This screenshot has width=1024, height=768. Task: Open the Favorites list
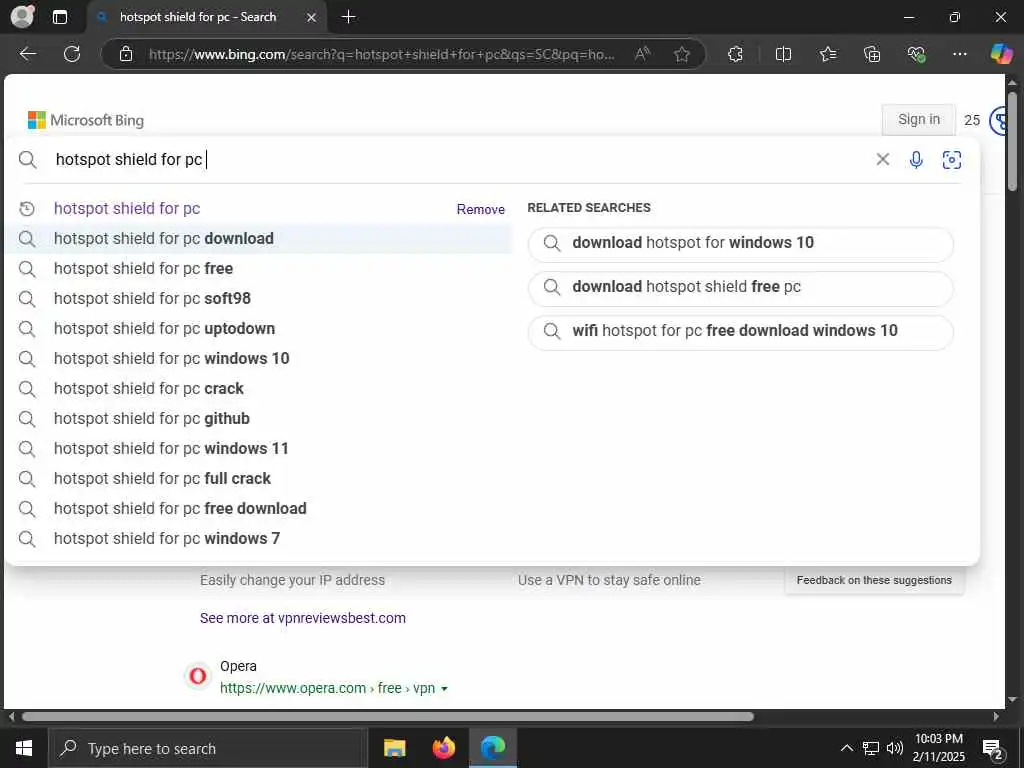[828, 54]
